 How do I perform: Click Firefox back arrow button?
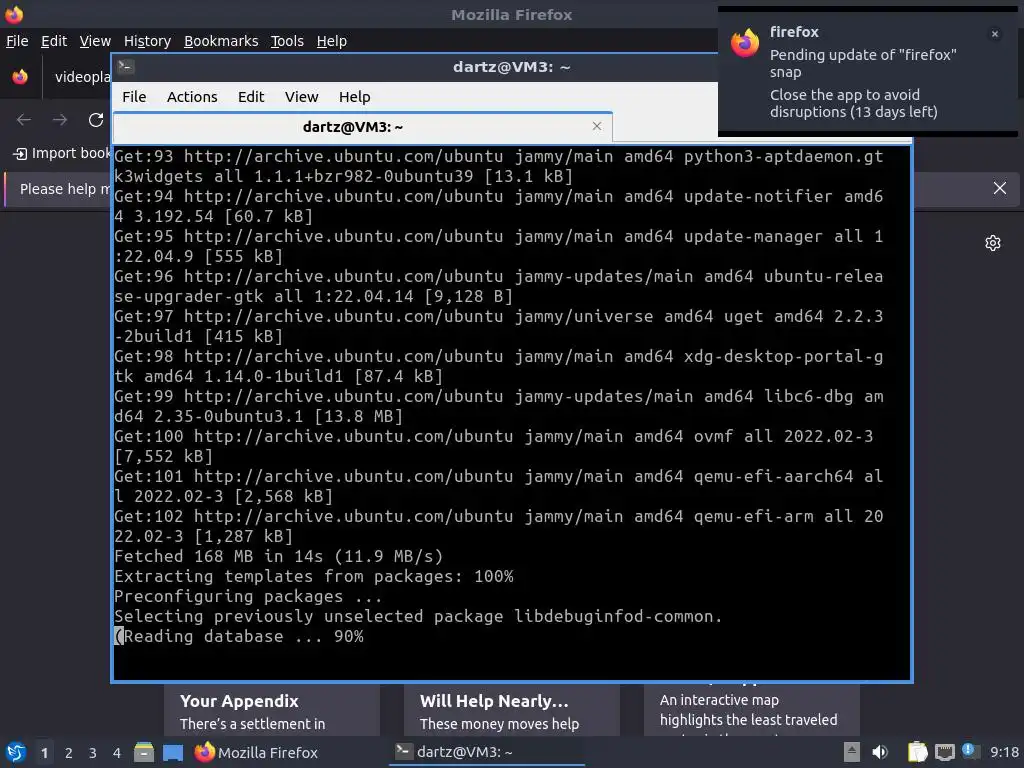[24, 120]
